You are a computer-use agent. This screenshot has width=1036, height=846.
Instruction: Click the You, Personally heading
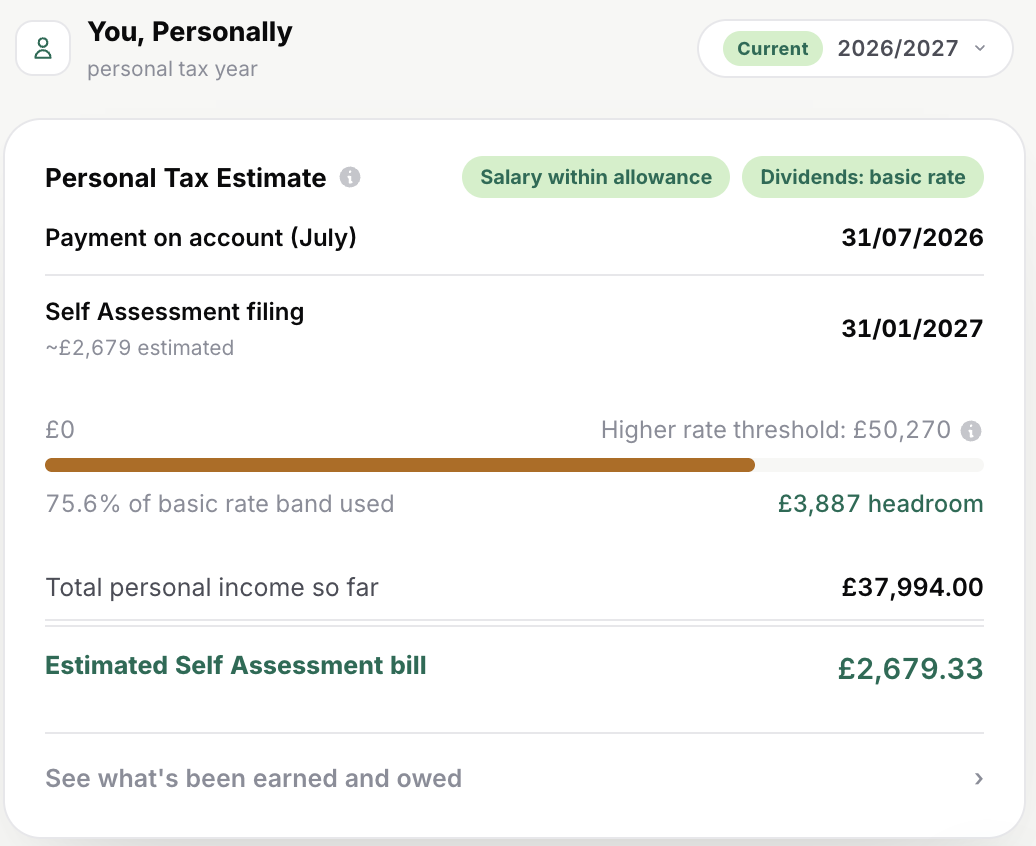(x=190, y=32)
